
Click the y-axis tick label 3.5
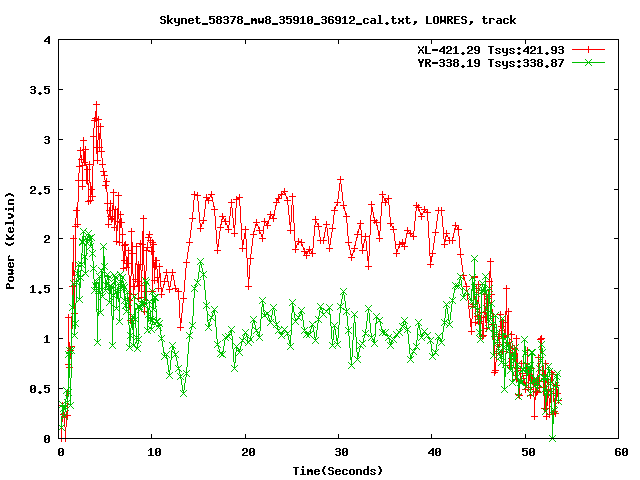[x=40, y=90]
